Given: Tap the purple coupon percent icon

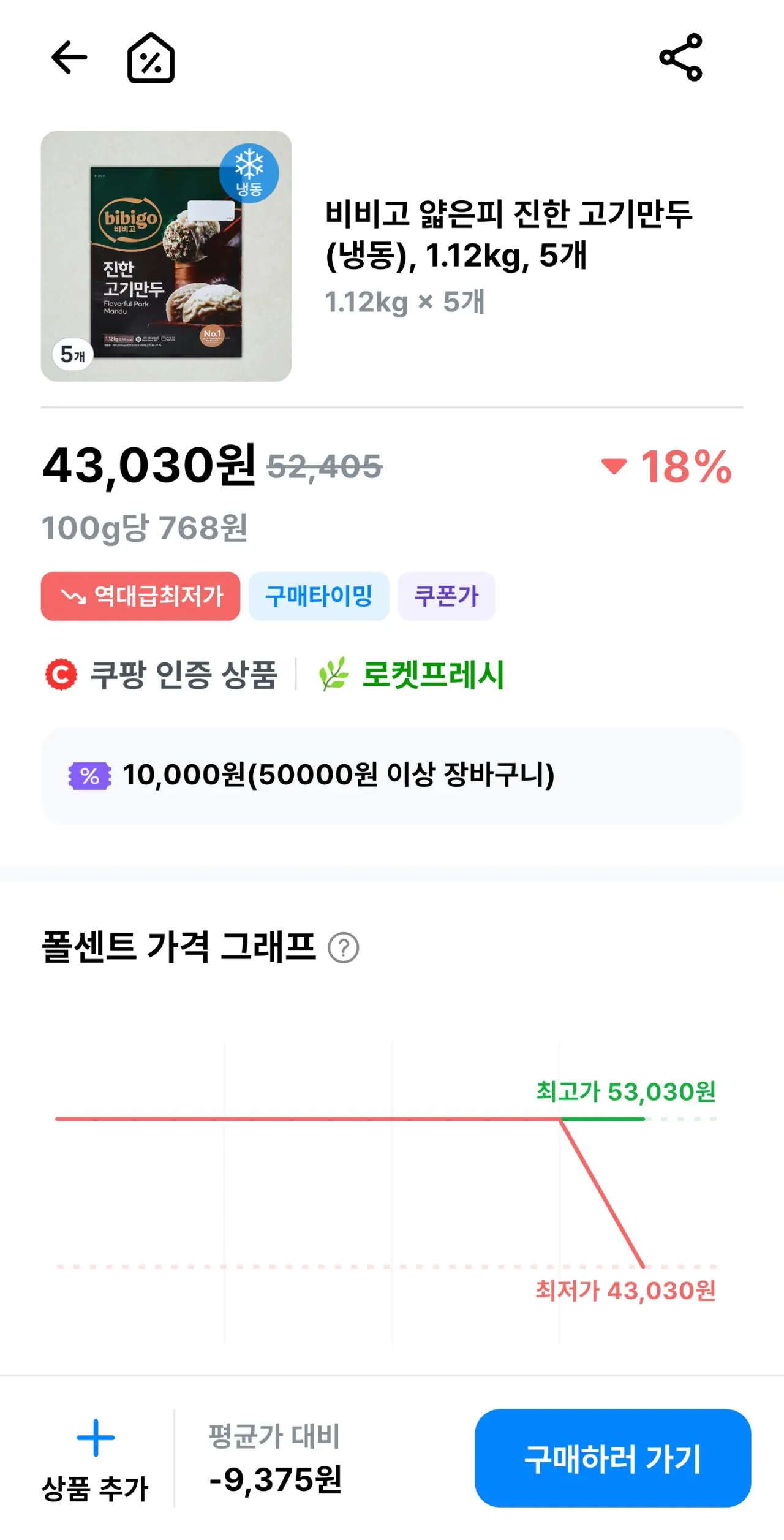Looking at the screenshot, I should (x=89, y=776).
